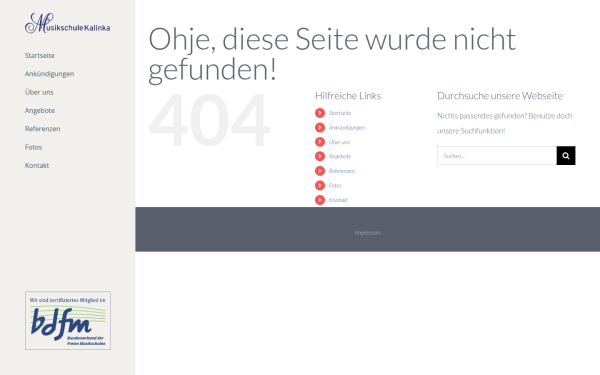This screenshot has height=375, width=600.
Task: Click the red arrow icon beside Kontakt
Action: [320, 200]
